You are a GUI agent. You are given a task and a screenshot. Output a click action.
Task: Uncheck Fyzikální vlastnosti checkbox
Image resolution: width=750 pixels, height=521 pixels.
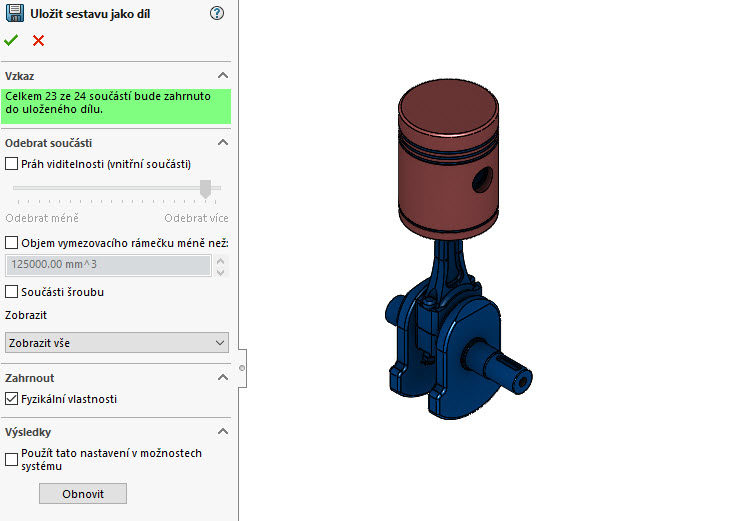point(11,399)
